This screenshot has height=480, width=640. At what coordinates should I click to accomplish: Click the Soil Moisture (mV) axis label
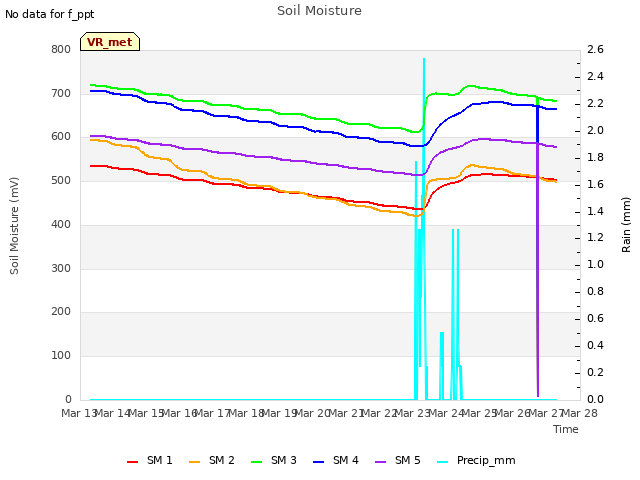click(14, 226)
